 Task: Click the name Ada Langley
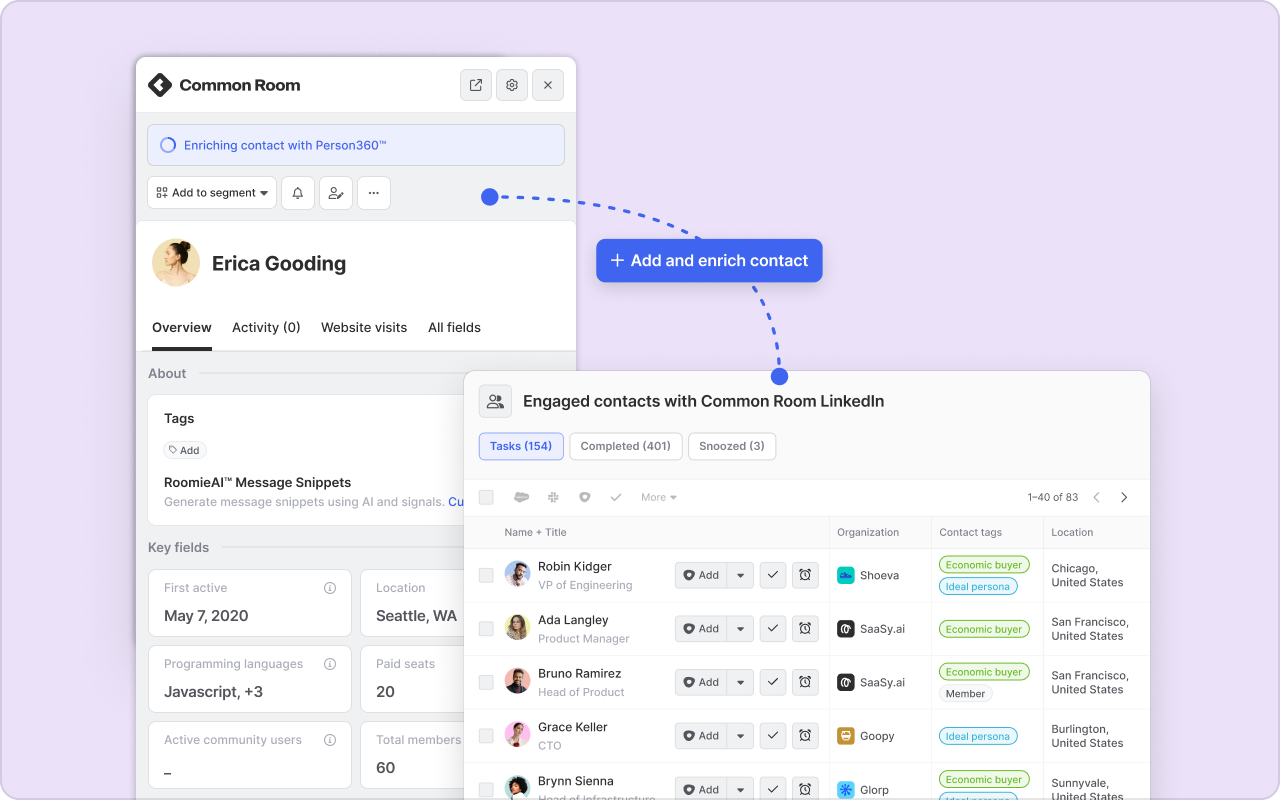point(573,620)
